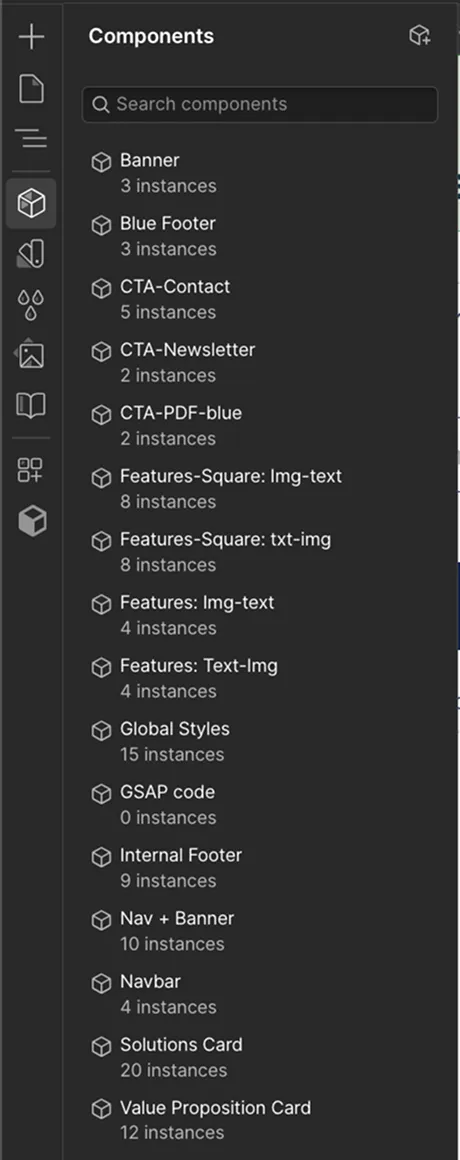Select the Banner component name

coord(149,161)
